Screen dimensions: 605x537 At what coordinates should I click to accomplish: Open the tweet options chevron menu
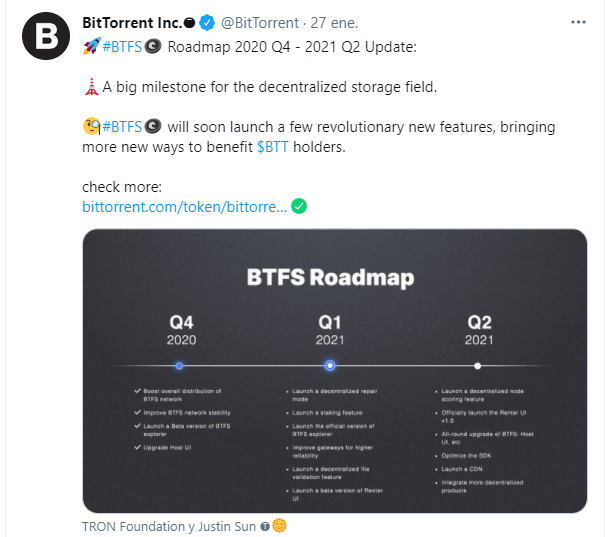tap(579, 21)
